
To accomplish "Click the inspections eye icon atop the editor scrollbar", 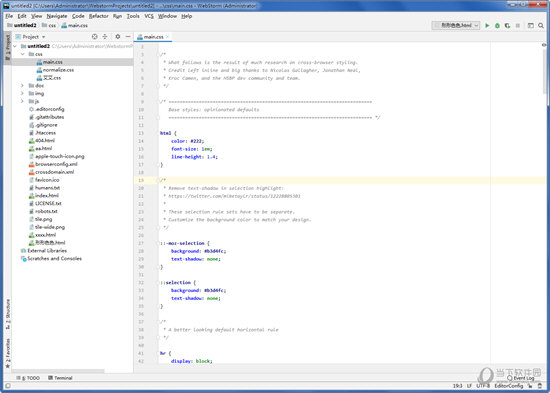I will 544,45.
